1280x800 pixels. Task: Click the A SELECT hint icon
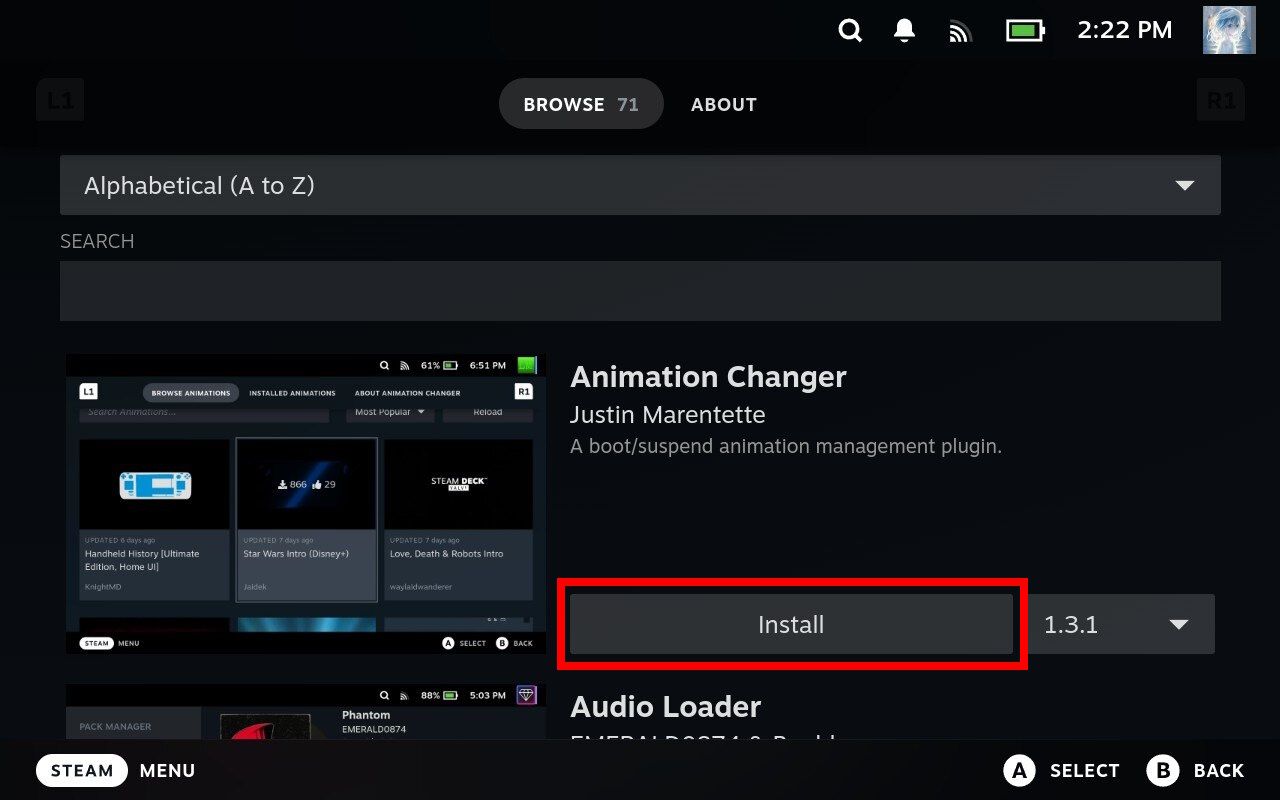(1019, 770)
